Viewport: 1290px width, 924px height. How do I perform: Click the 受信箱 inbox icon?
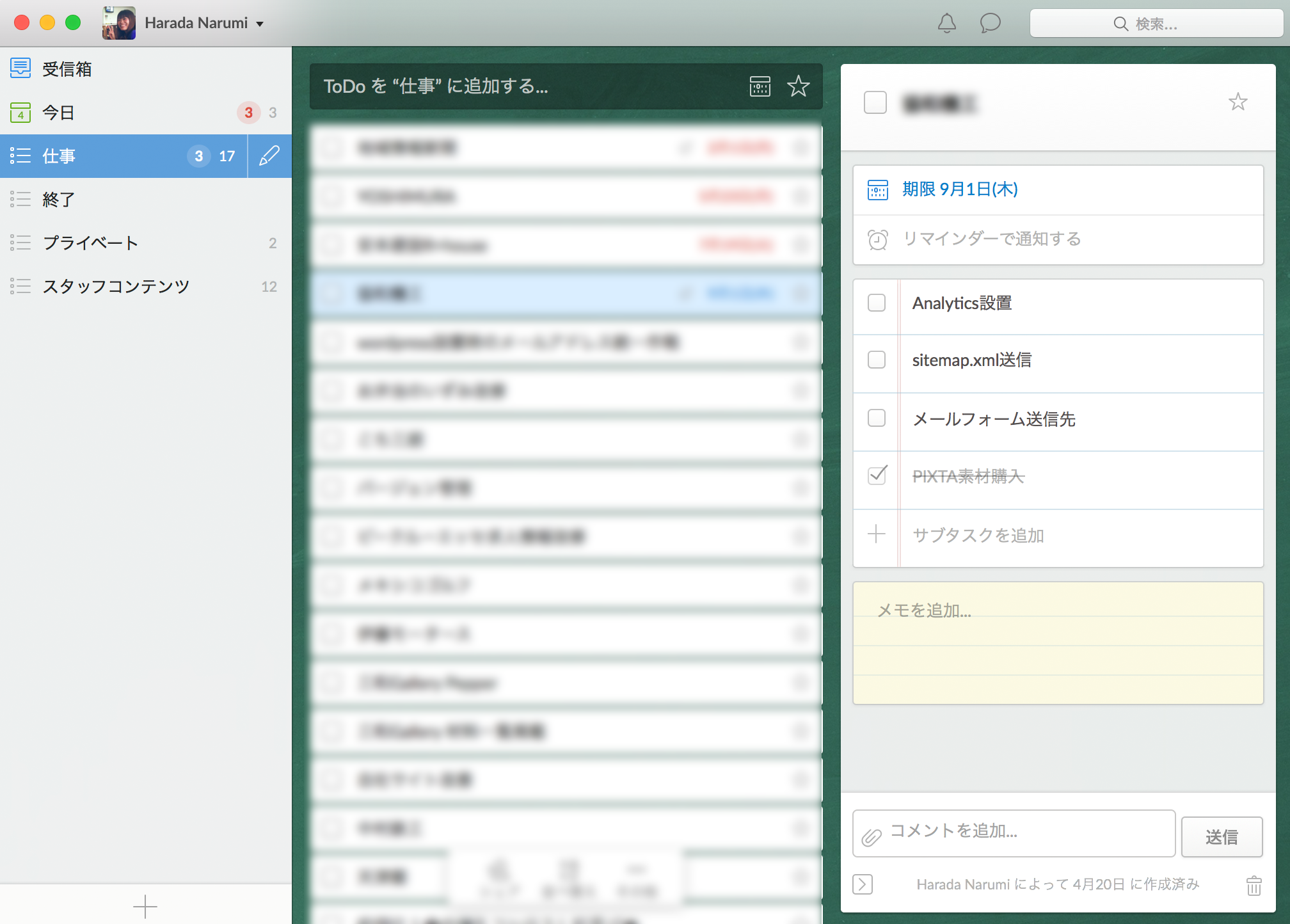pyautogui.click(x=20, y=68)
